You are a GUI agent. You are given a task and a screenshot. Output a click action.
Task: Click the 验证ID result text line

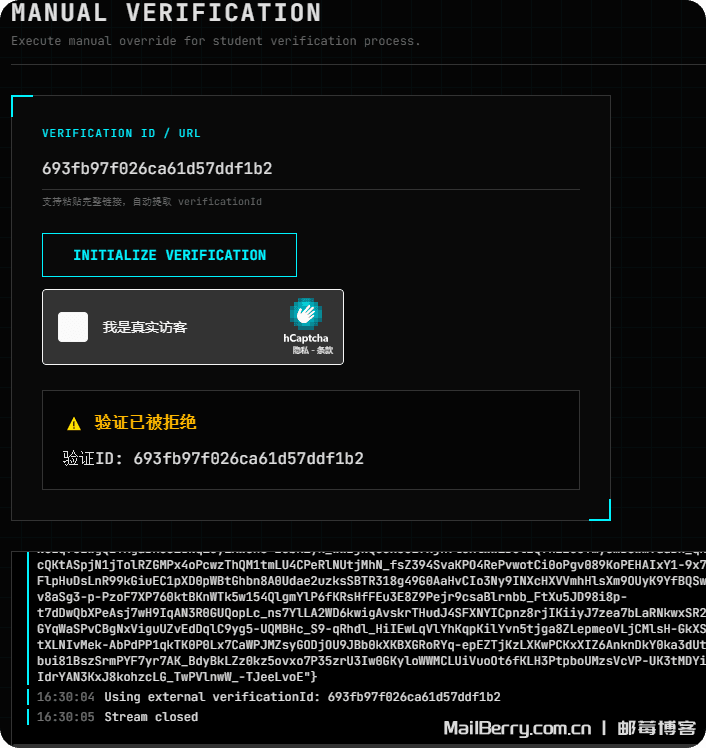click(213, 459)
